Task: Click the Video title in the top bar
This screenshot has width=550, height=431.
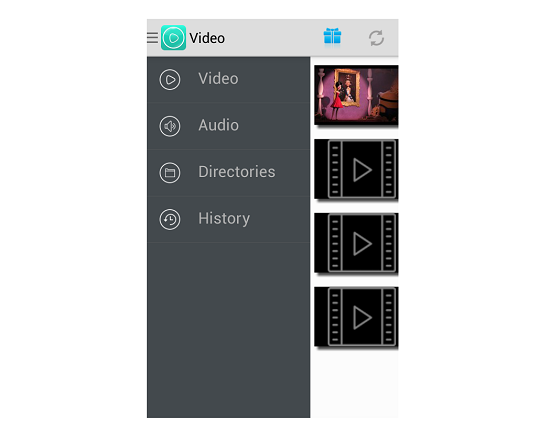Action: coord(207,38)
